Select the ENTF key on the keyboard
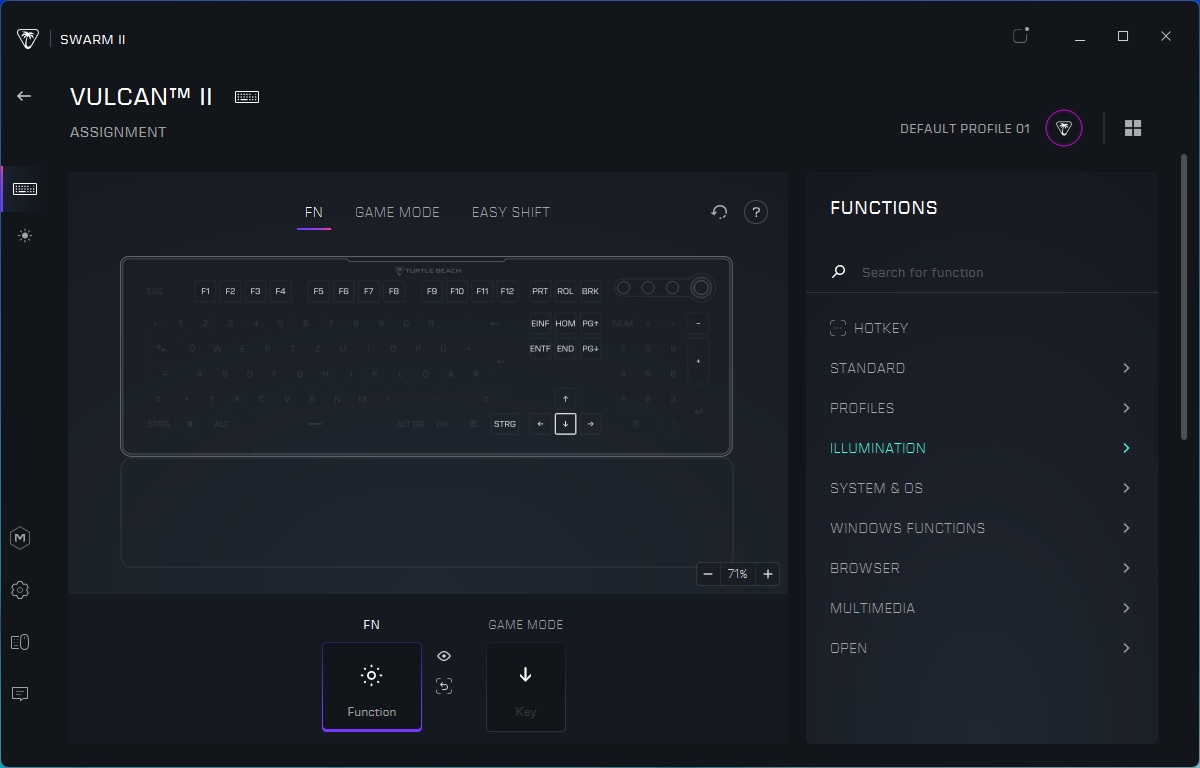 pyautogui.click(x=540, y=348)
